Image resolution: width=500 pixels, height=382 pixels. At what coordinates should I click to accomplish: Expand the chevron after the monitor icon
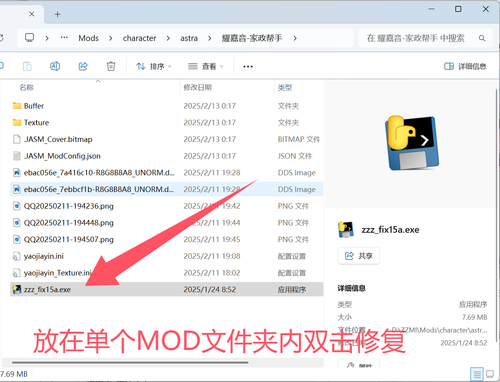click(x=47, y=38)
